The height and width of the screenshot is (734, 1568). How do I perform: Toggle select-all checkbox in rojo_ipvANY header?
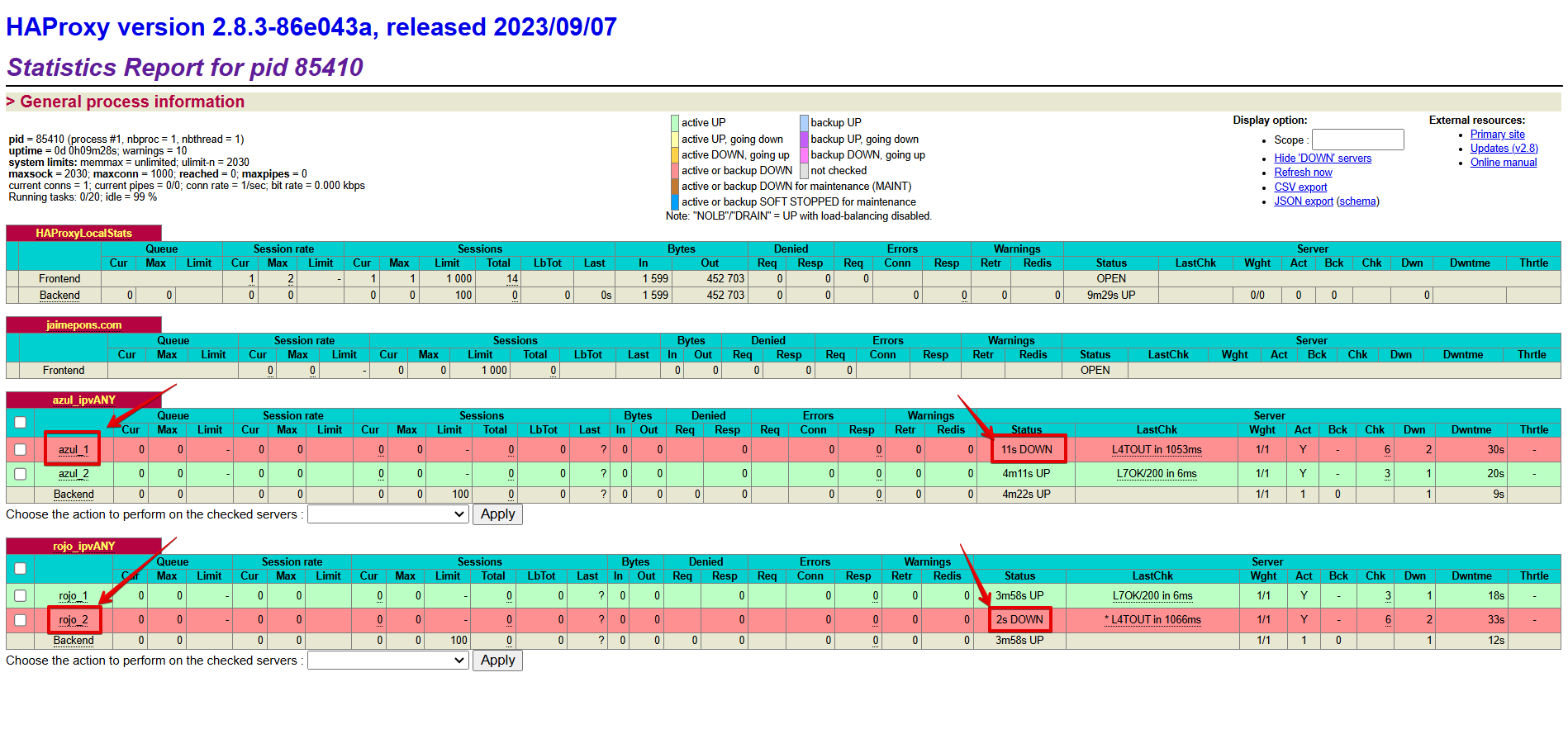pyautogui.click(x=21, y=569)
